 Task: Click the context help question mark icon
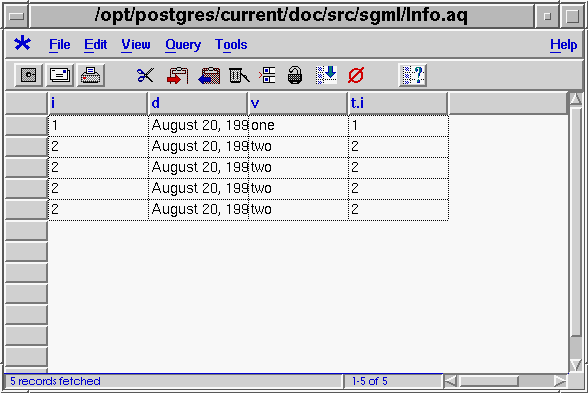pos(412,75)
